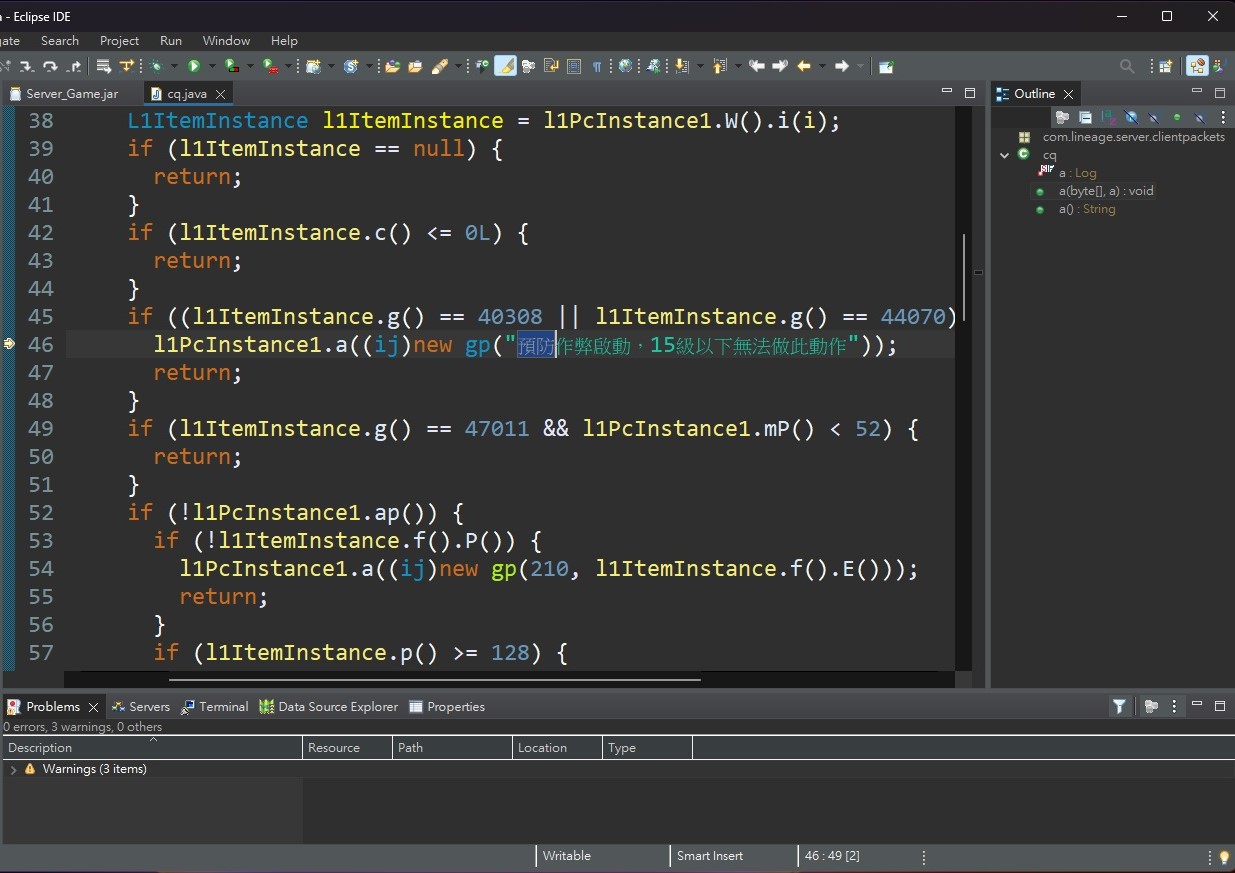Image resolution: width=1235 pixels, height=873 pixels.
Task: Toggle Block Selection Mode icon
Action: [x=574, y=66]
